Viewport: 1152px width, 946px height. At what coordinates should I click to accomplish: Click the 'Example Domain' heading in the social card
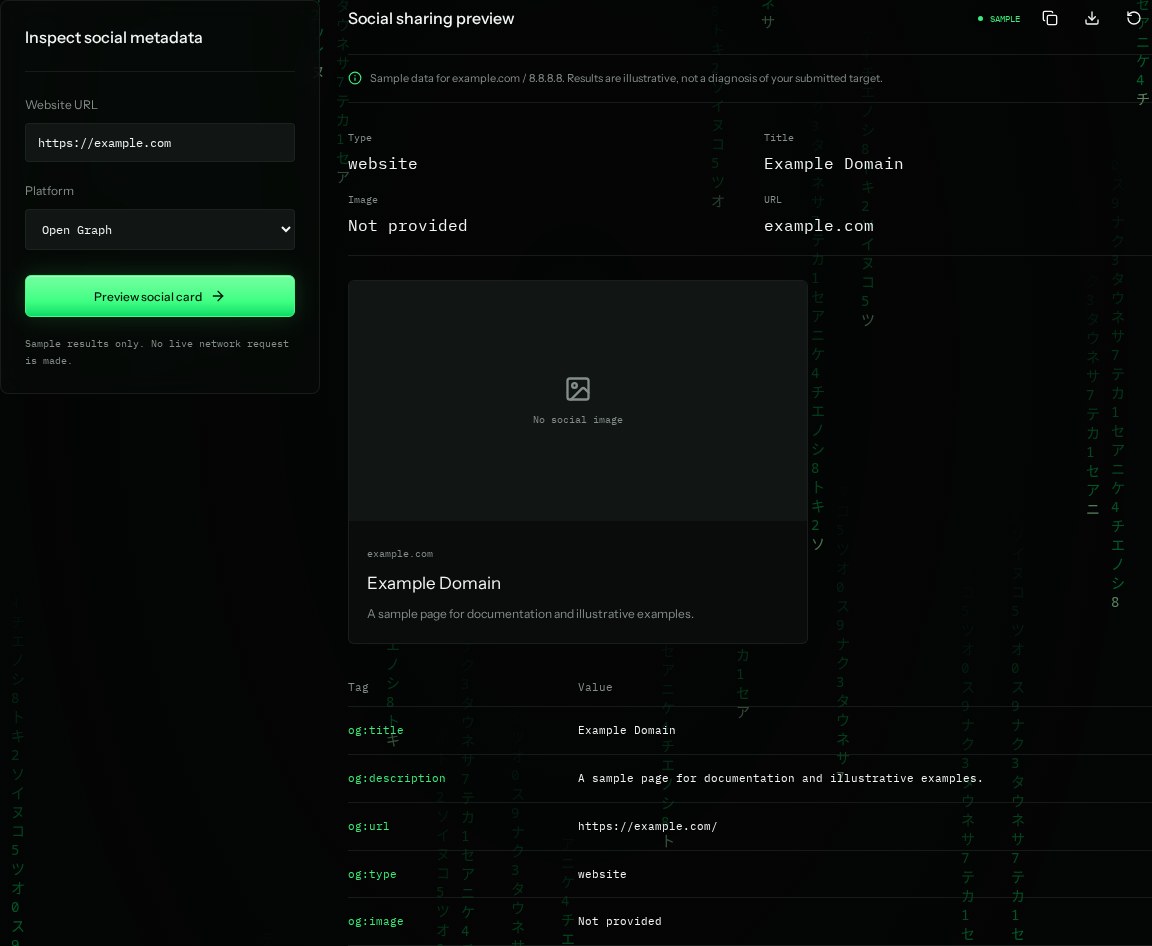(433, 583)
